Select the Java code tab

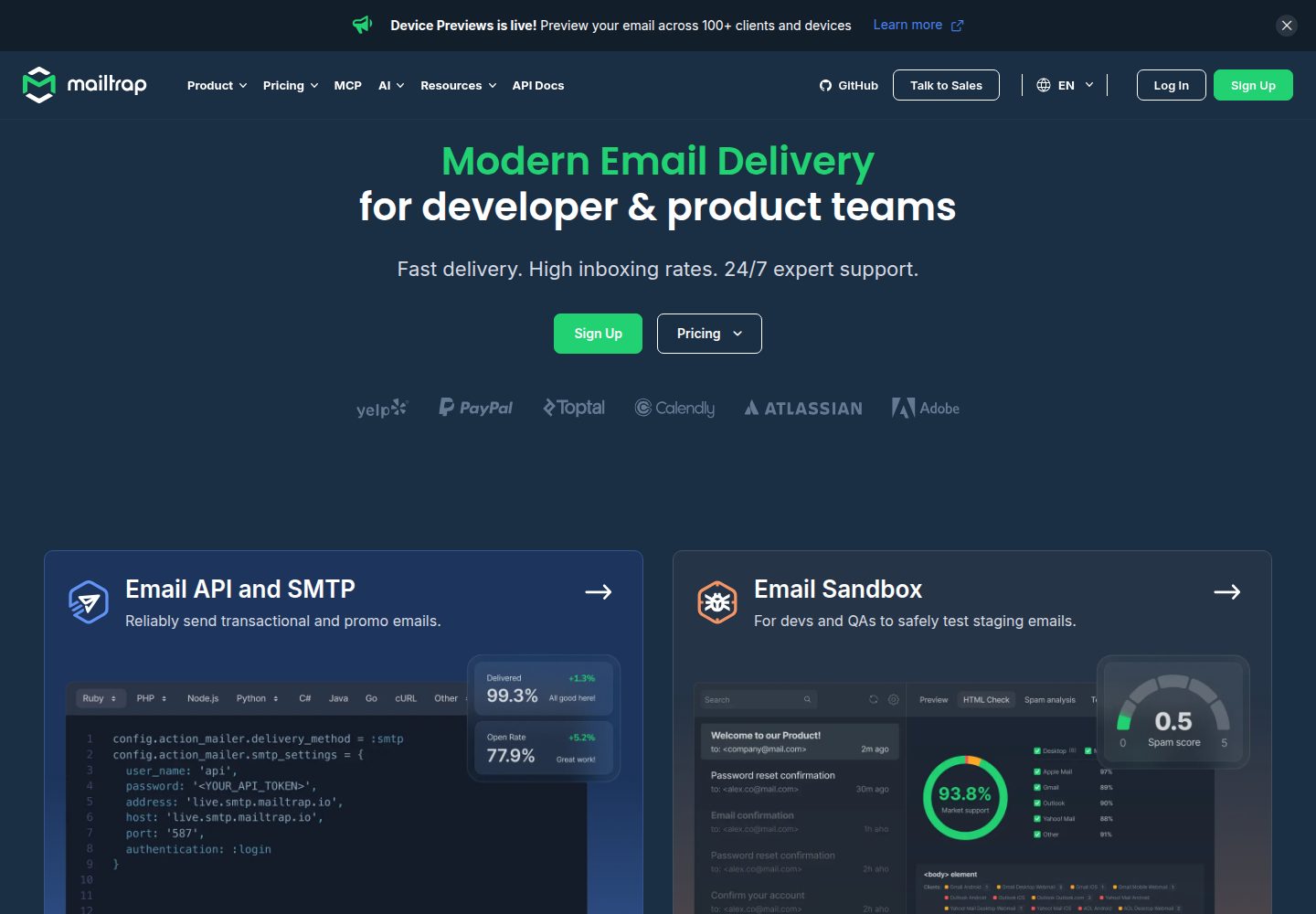338,698
